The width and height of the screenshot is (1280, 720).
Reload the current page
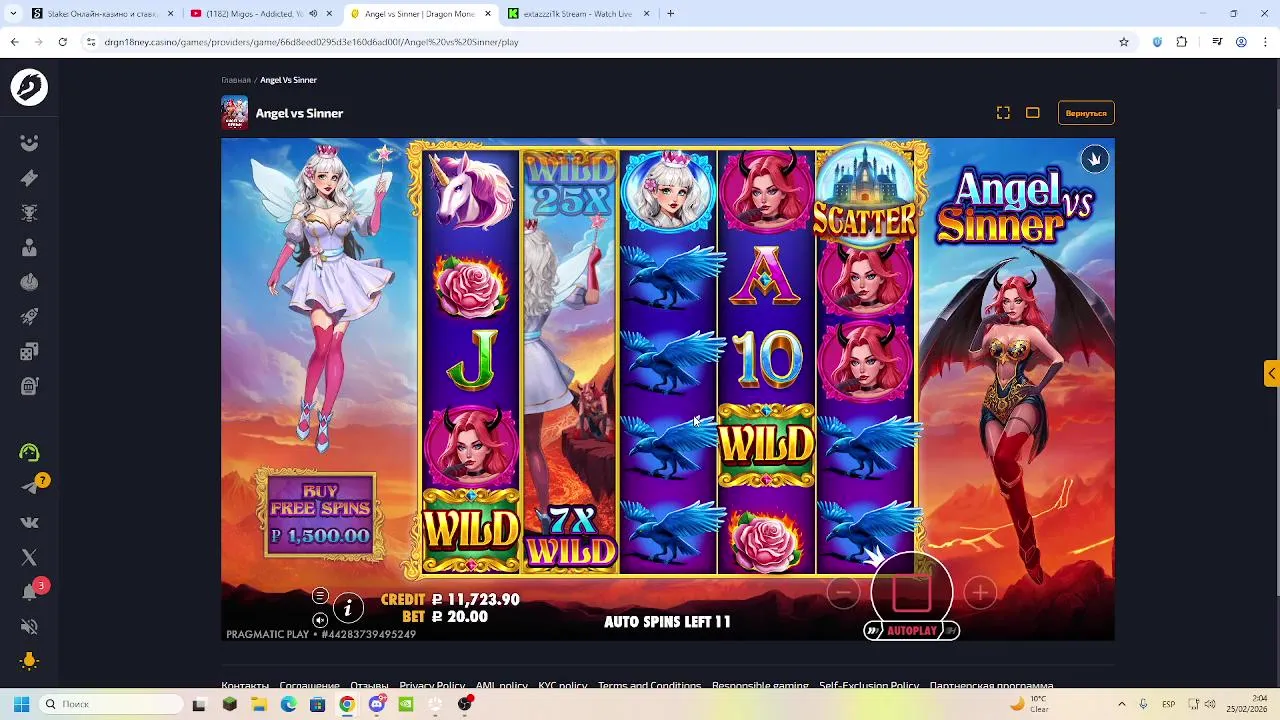pos(62,42)
